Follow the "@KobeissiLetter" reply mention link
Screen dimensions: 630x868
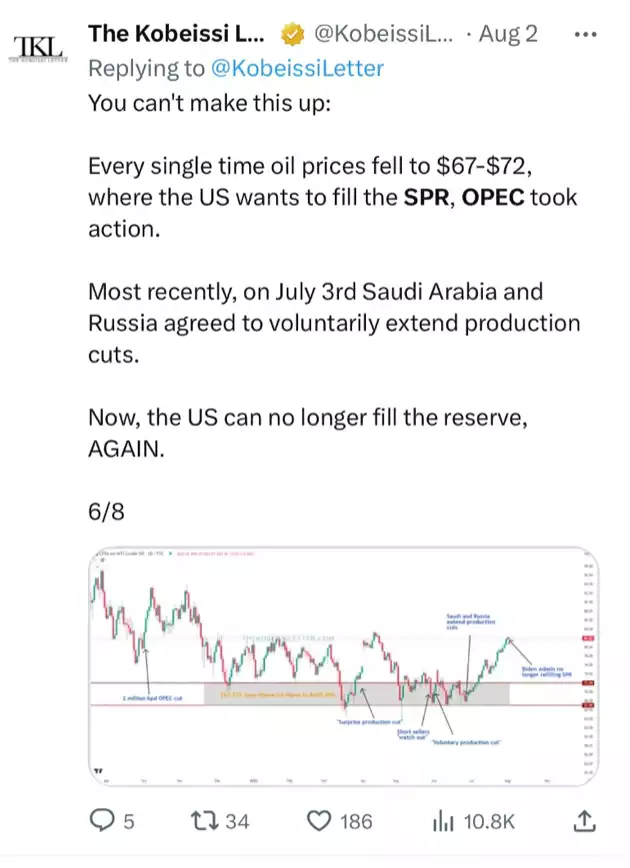point(296,68)
